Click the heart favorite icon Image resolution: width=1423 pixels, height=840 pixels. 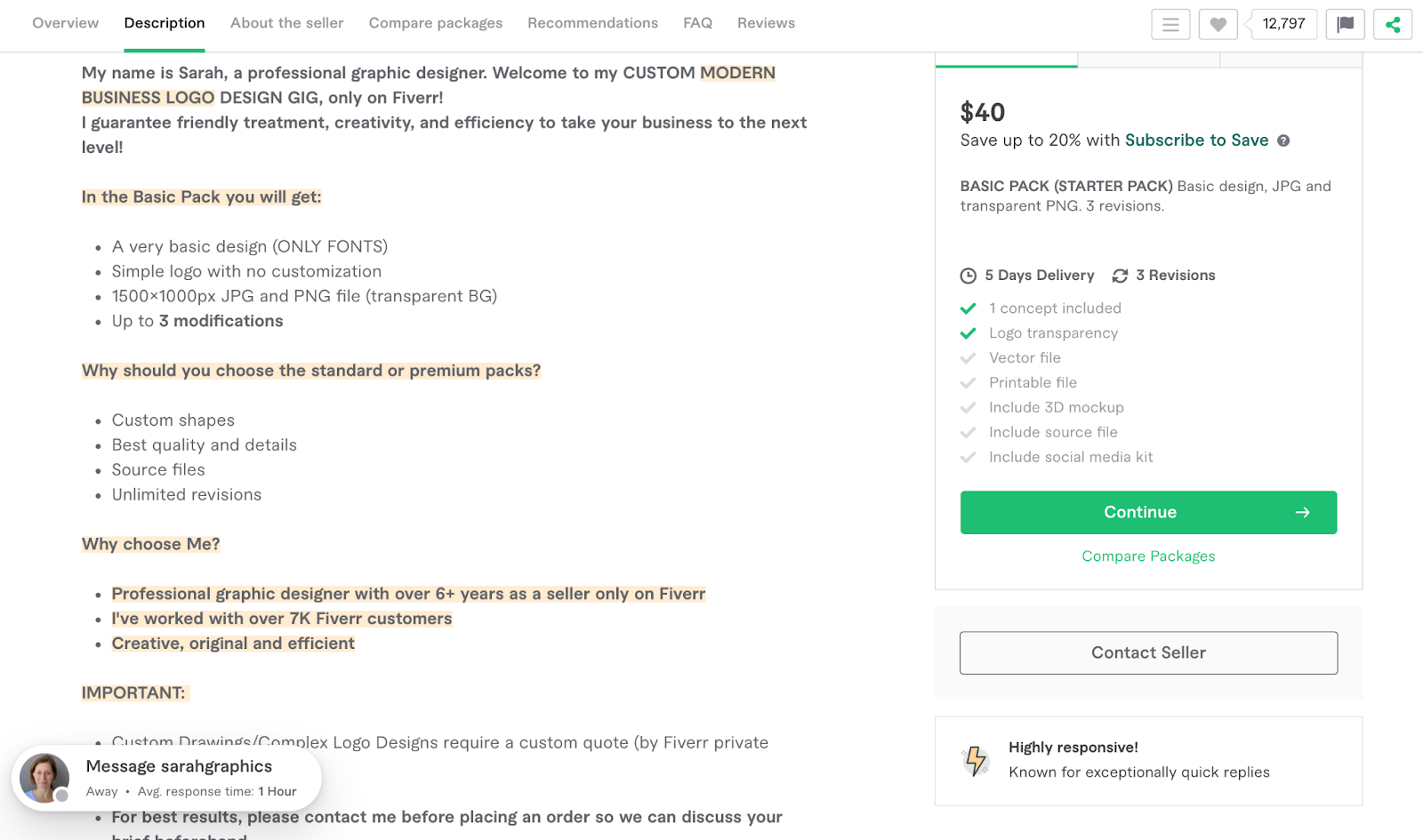[x=1218, y=24]
